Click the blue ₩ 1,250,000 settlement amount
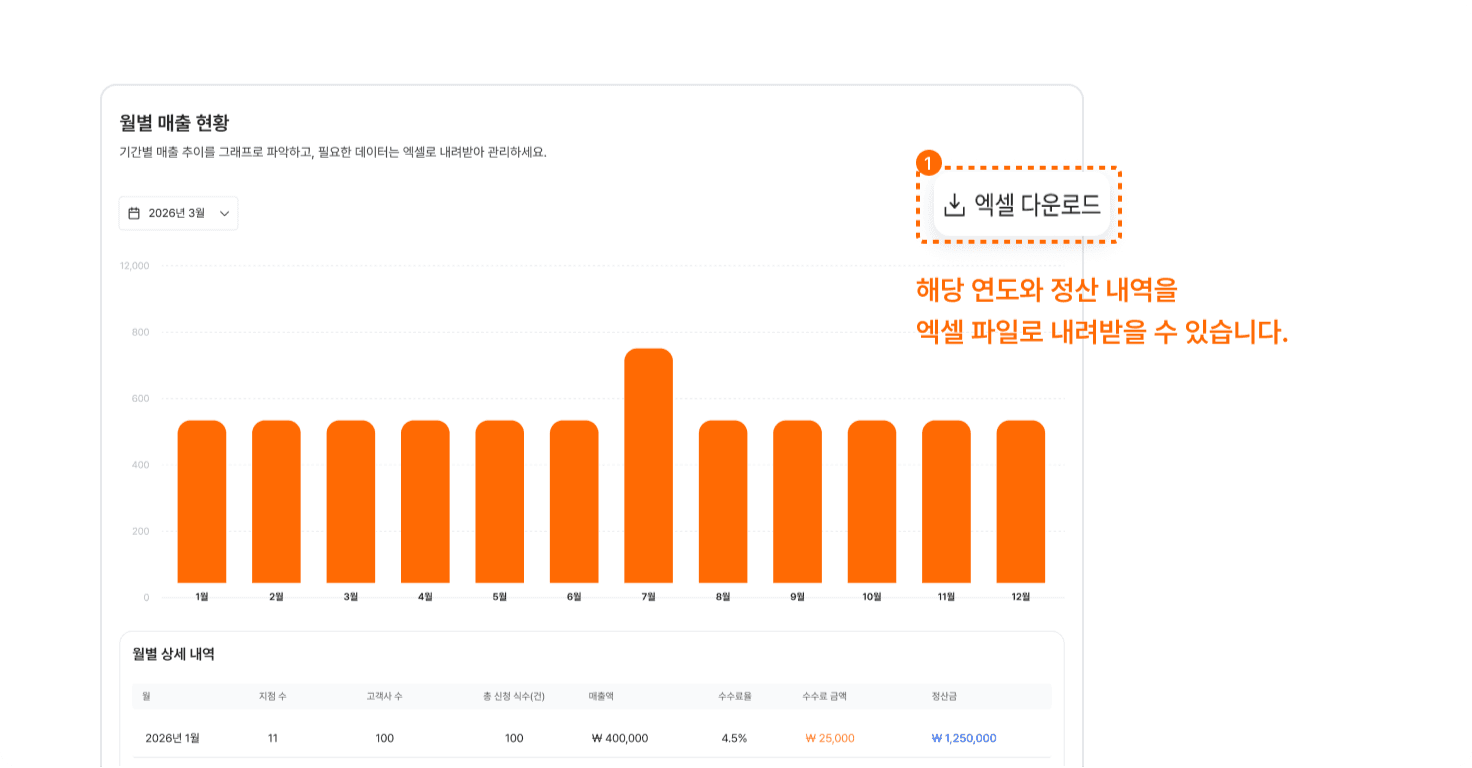The width and height of the screenshot is (1472, 768). 964,738
